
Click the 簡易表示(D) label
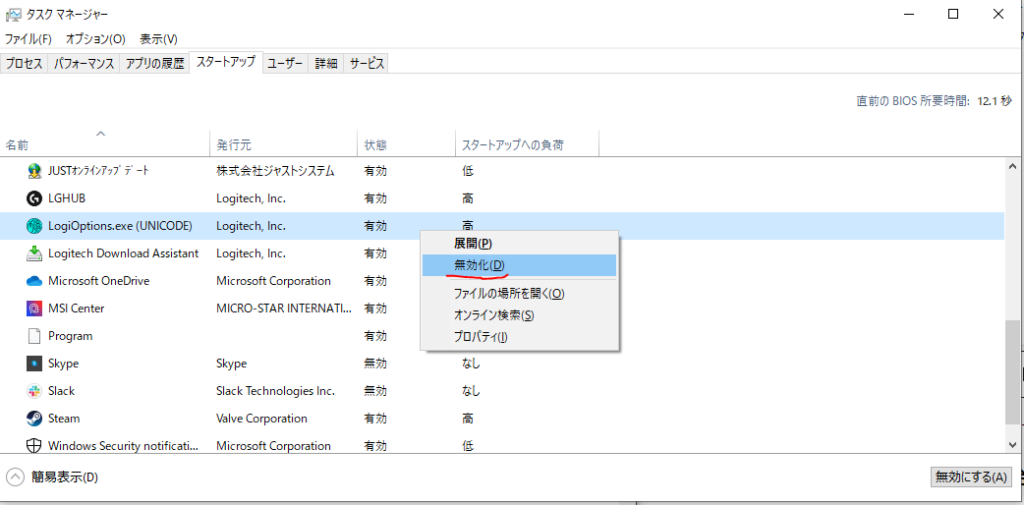tap(65, 478)
